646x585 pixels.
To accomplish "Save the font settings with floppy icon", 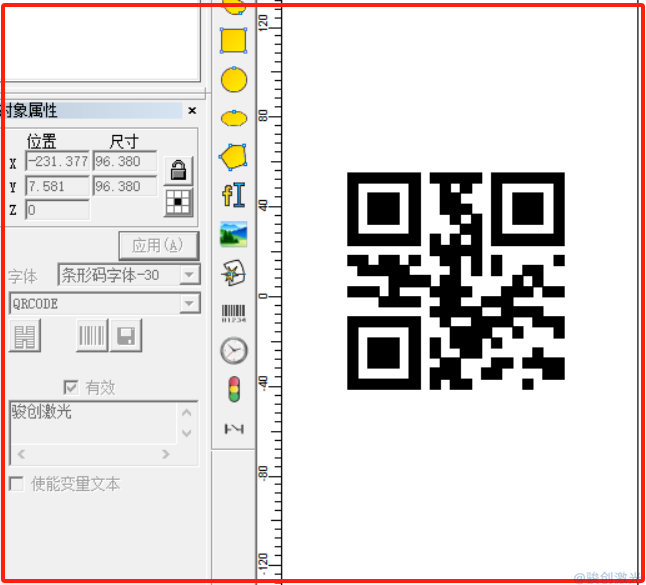I will (126, 336).
